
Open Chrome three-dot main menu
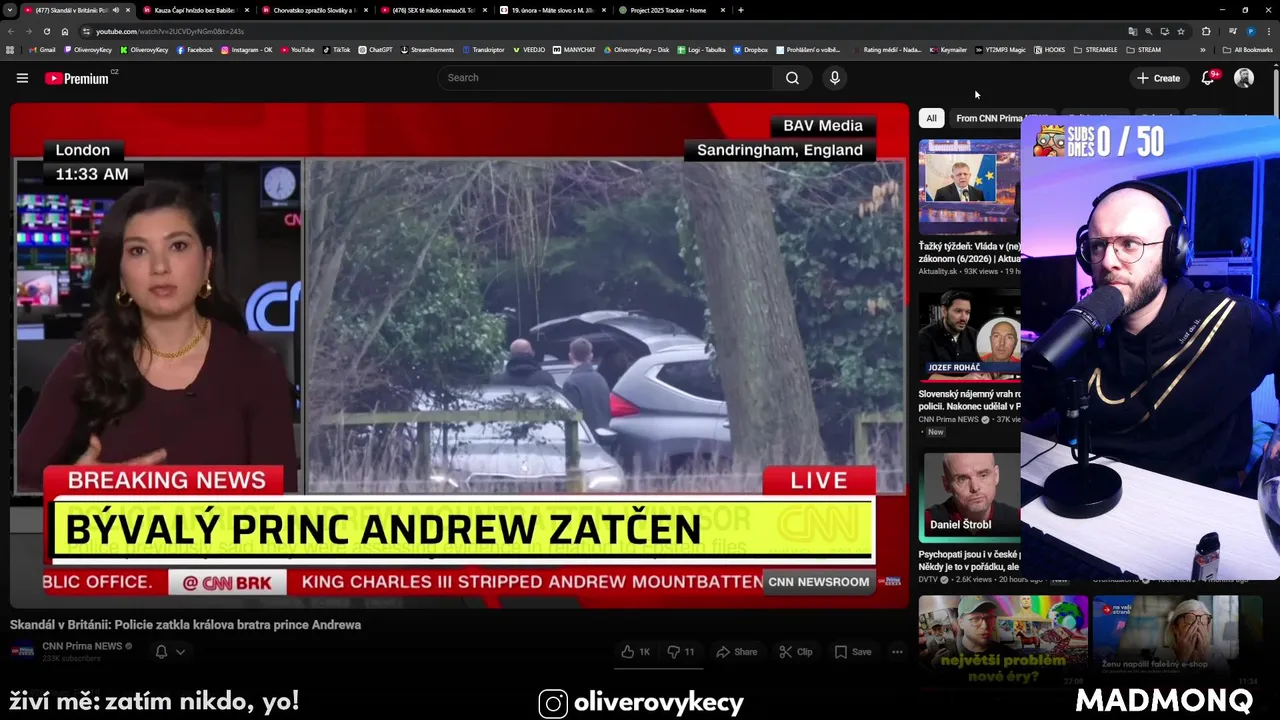[x=1268, y=31]
